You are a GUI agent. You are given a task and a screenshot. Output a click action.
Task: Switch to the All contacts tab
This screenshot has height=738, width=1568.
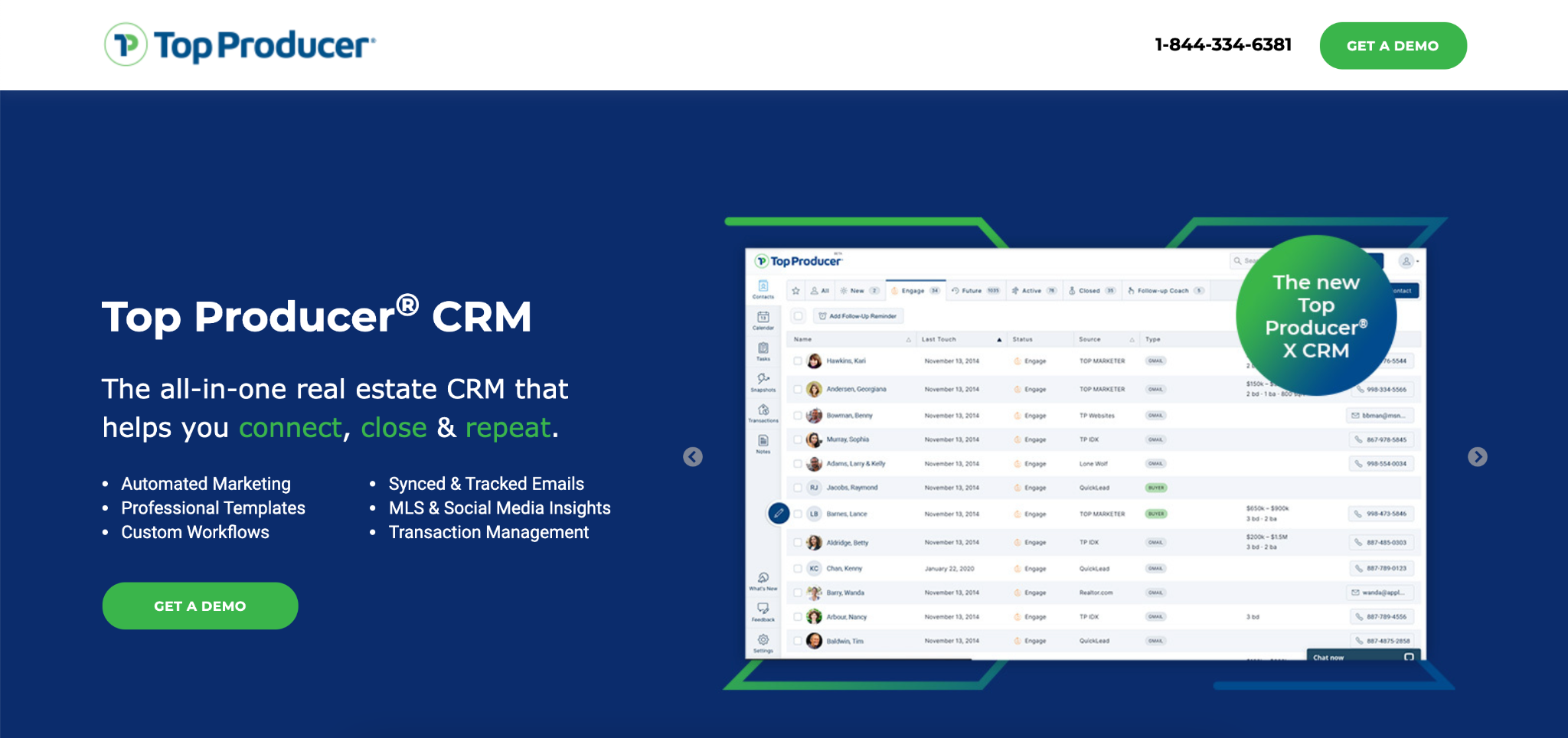(820, 291)
